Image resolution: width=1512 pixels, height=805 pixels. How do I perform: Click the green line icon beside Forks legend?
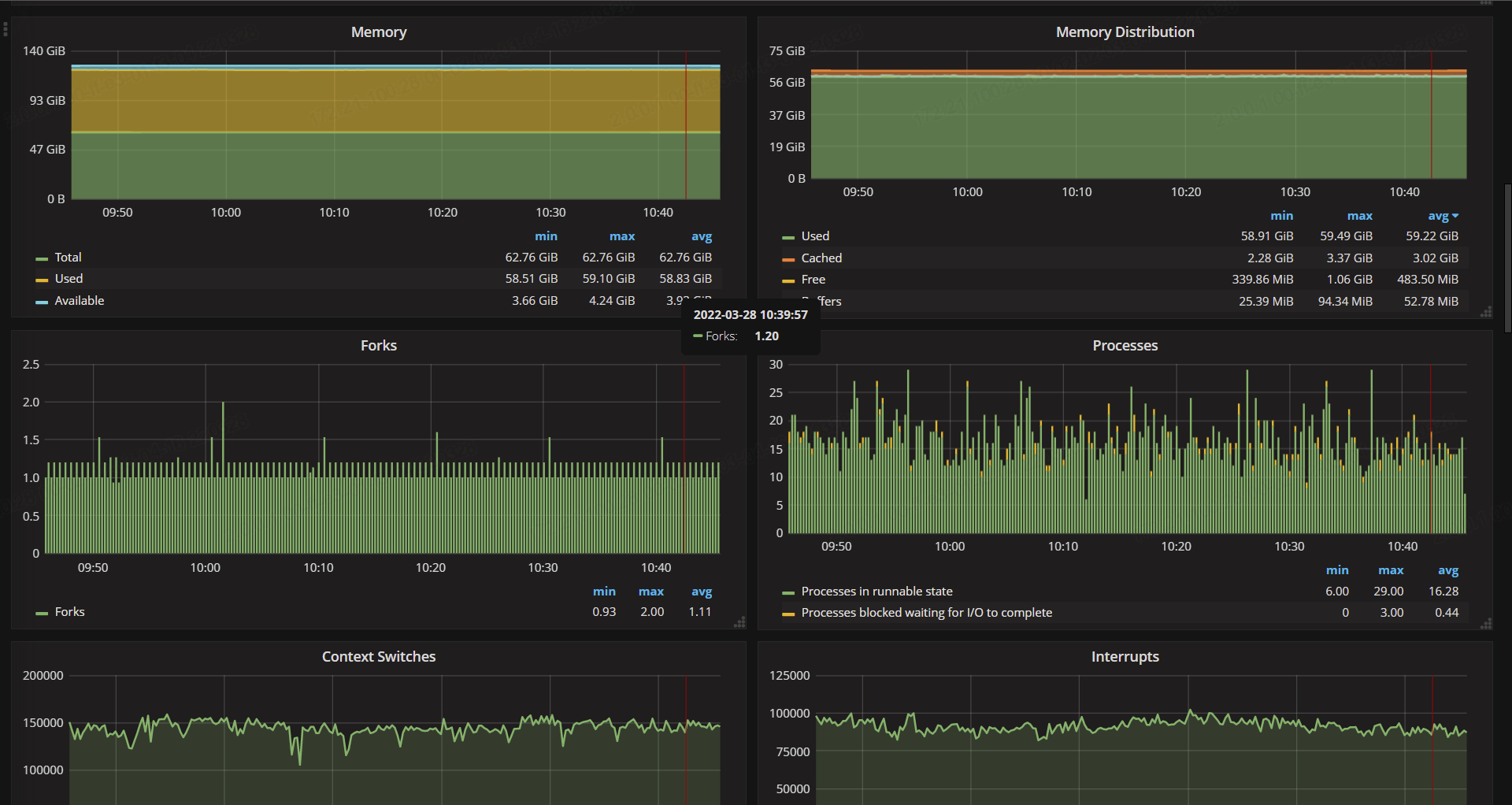pos(42,613)
